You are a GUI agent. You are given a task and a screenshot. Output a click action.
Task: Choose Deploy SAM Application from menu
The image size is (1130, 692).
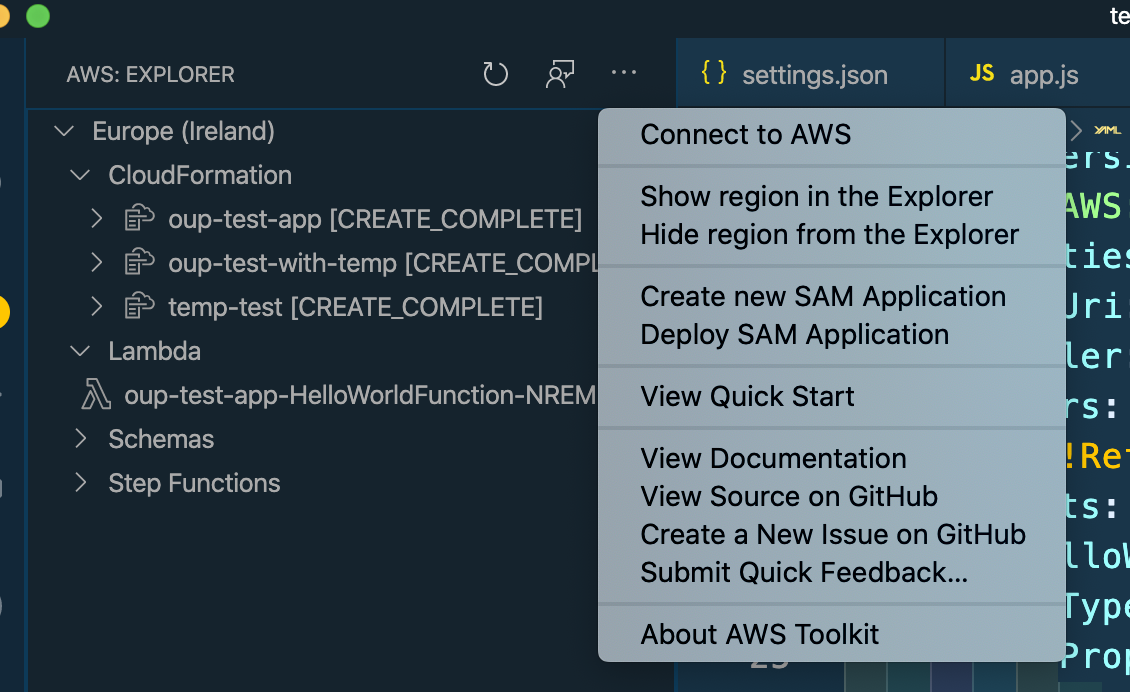tap(795, 335)
